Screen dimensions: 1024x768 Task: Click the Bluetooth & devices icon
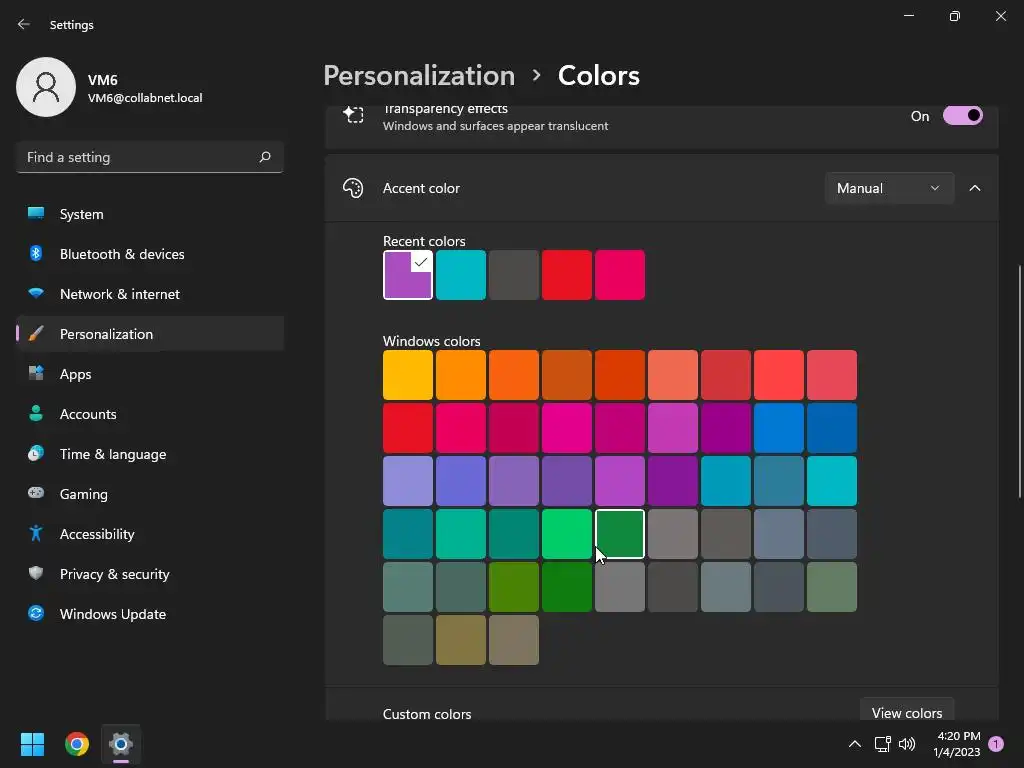coord(36,254)
